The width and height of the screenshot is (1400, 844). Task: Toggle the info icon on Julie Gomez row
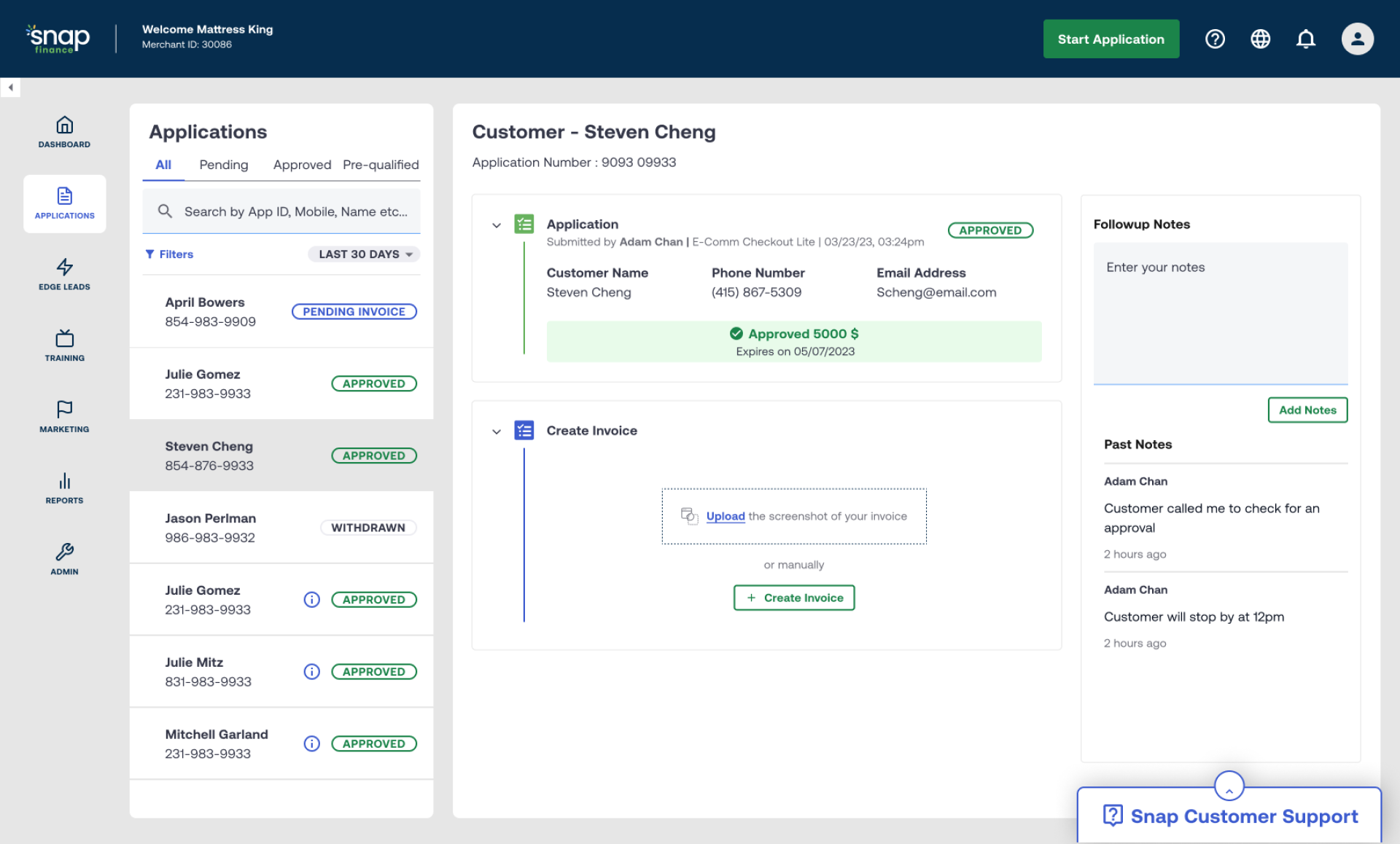coord(311,599)
